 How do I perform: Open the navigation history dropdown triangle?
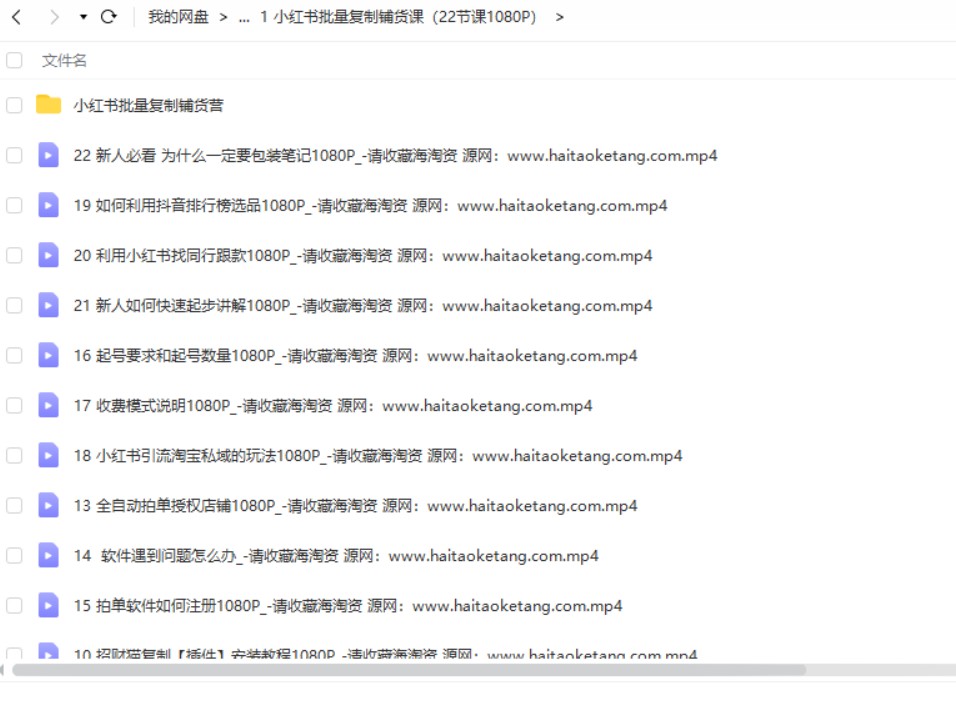83,17
